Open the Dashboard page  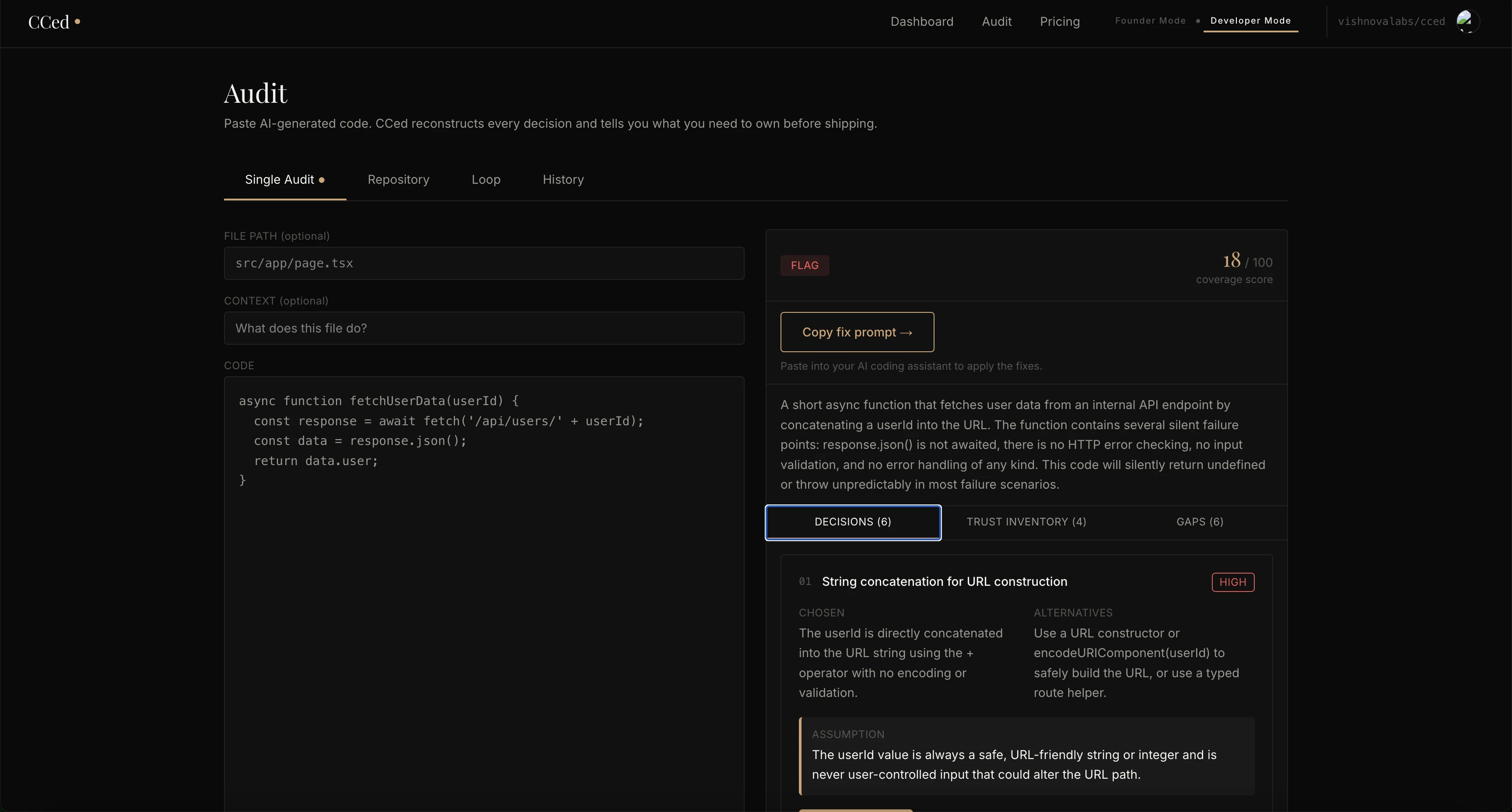click(921, 22)
